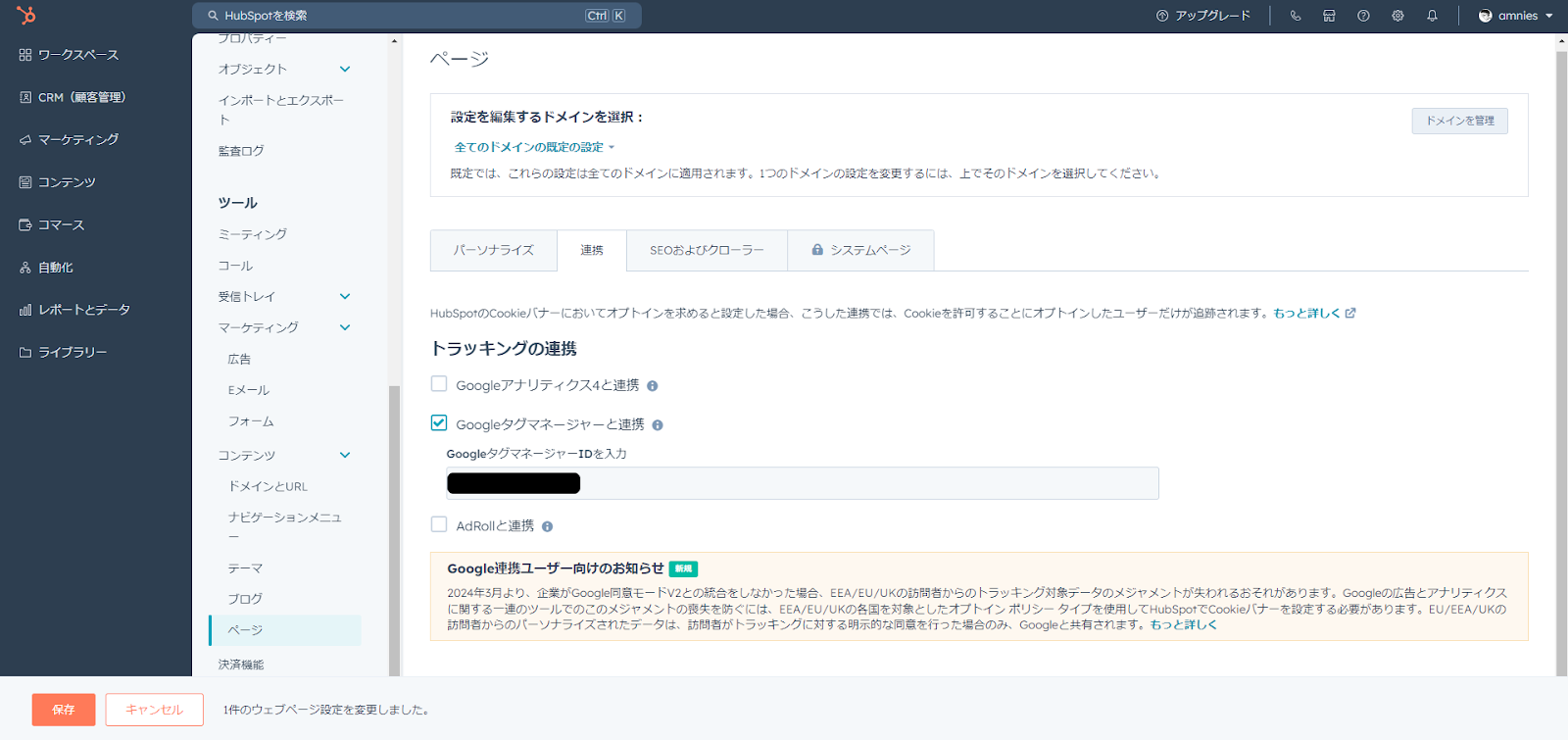
Task: Click the main page vertical scrollbar
Action: point(1561,363)
